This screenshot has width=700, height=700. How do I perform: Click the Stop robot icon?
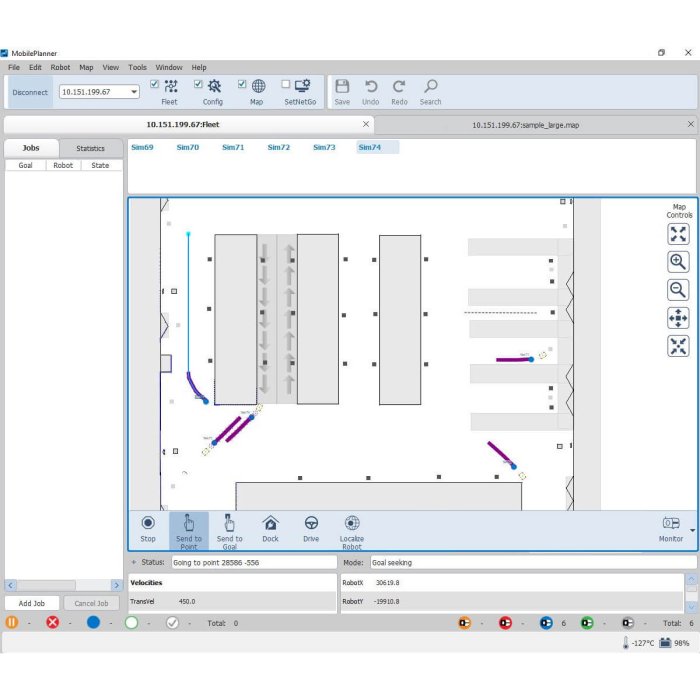(x=148, y=523)
